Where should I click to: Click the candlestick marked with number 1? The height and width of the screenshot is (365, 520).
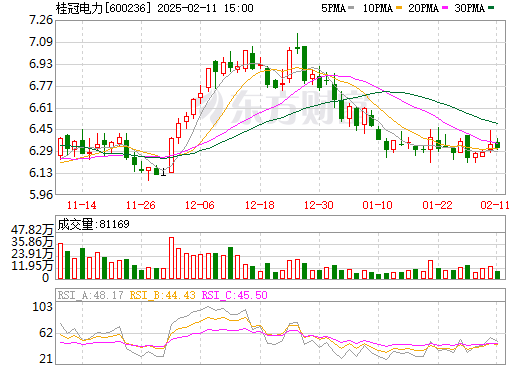[156, 171]
